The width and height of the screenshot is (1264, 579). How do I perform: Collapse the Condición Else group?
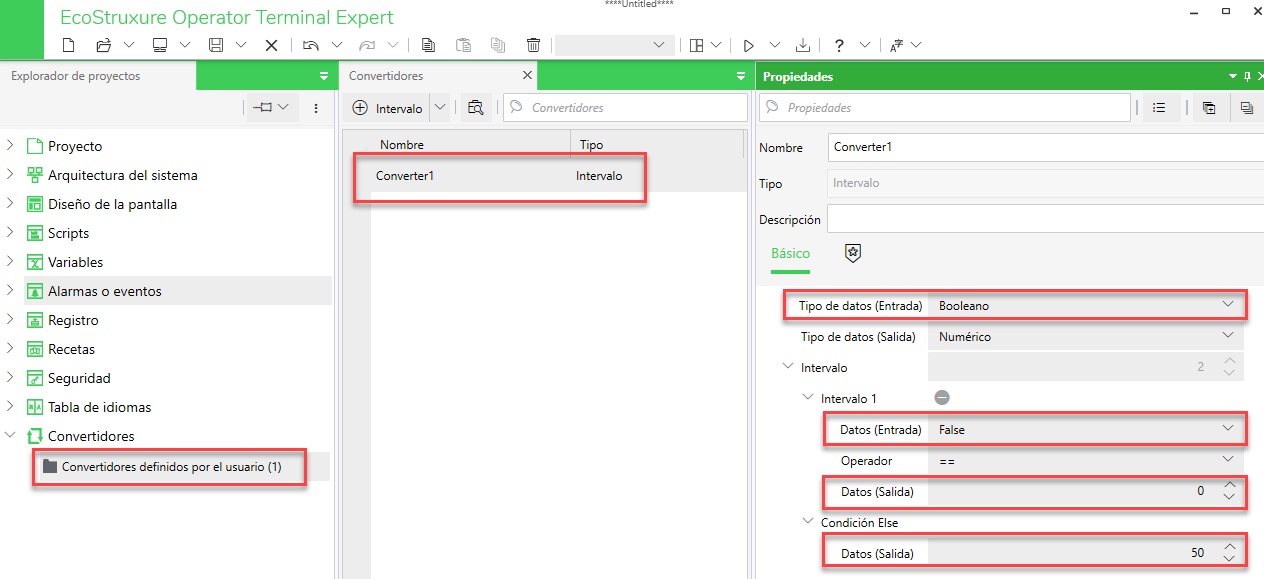coord(808,522)
